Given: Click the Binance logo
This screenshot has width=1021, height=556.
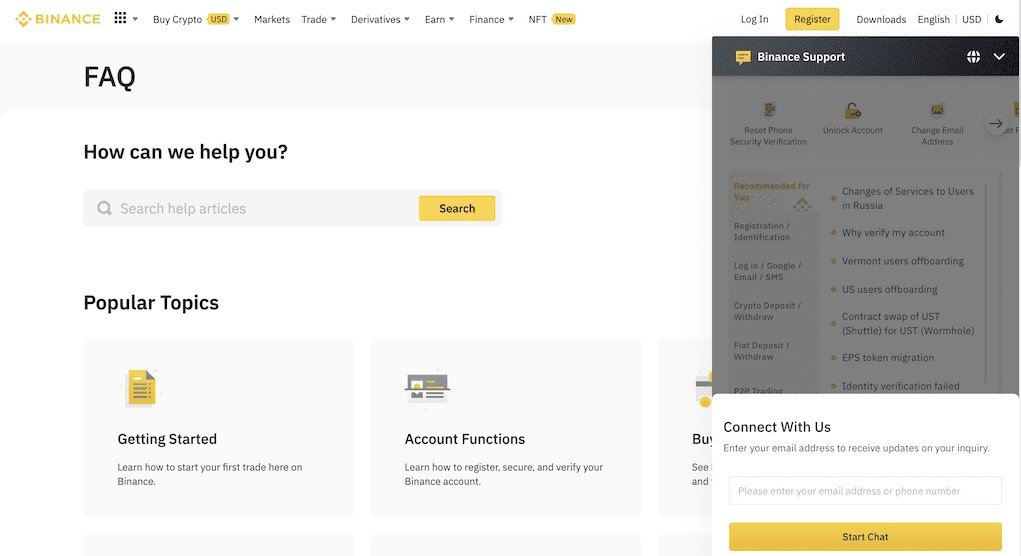Looking at the screenshot, I should [58, 19].
